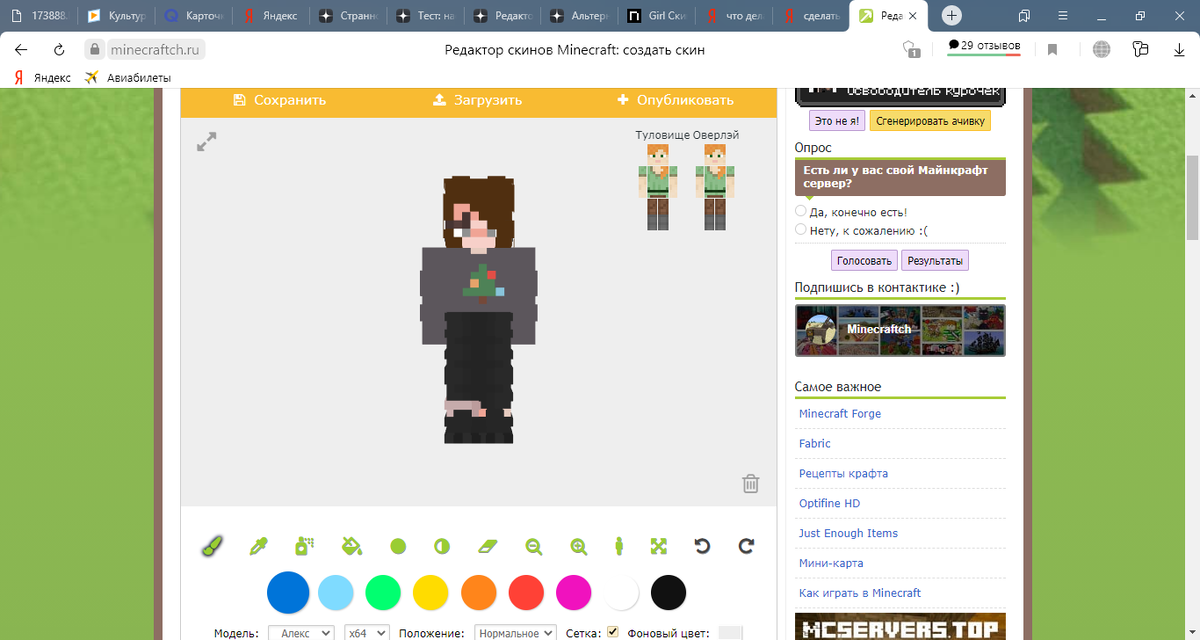Open the Мини-карта link

(831, 563)
